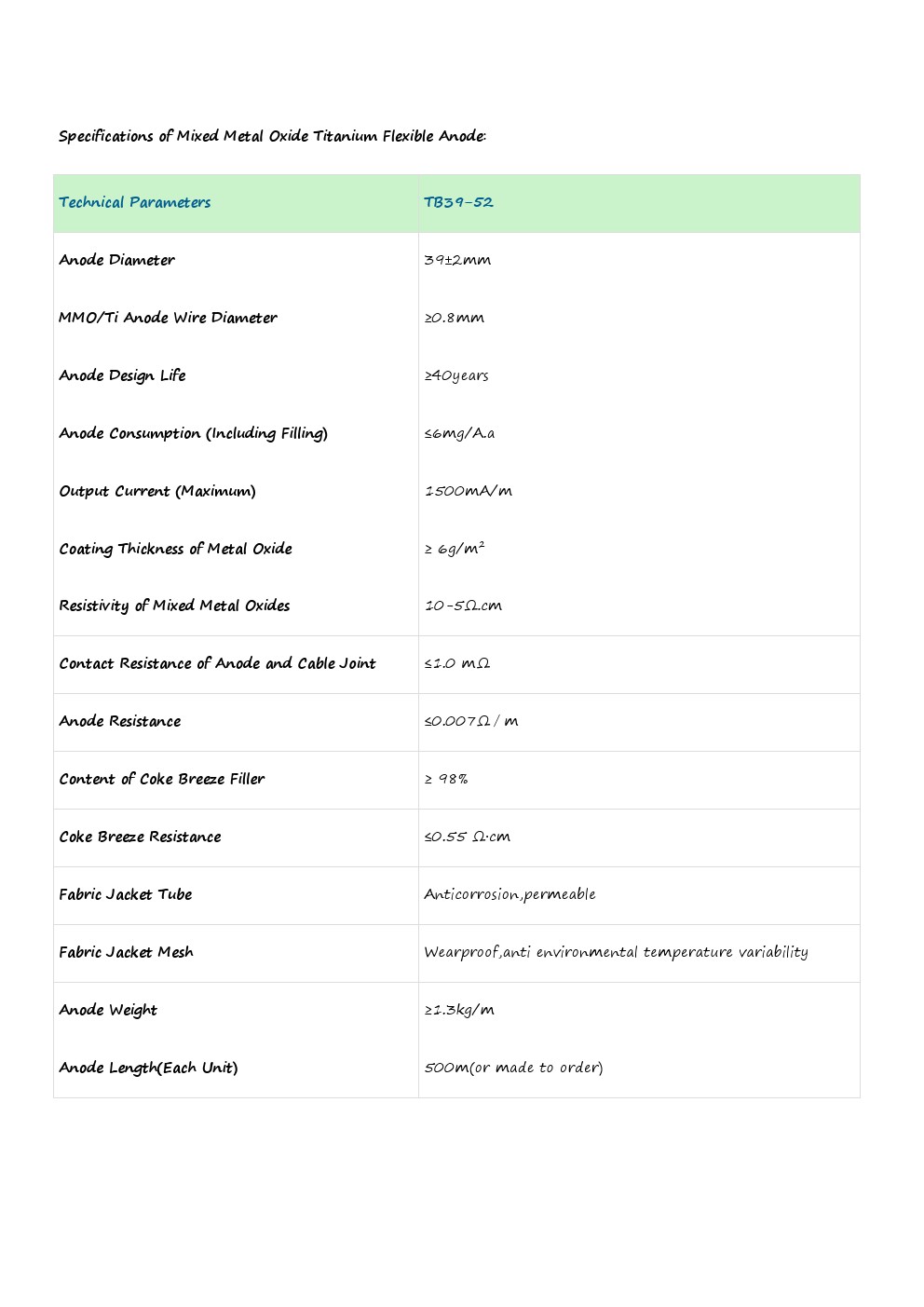The width and height of the screenshot is (924, 1307).
Task: Click the Fabric Jacket Tube row label
Action: click(x=125, y=894)
